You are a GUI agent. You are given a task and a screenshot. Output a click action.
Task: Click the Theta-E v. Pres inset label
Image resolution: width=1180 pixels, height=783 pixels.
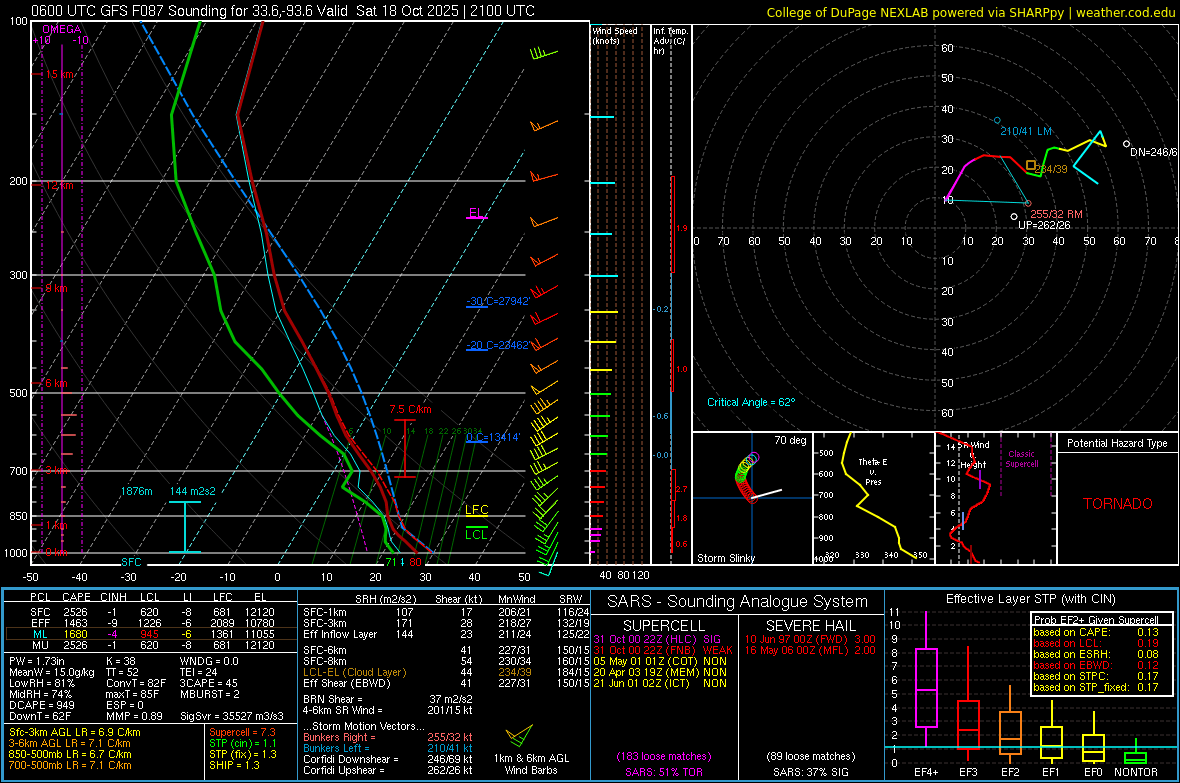click(873, 472)
